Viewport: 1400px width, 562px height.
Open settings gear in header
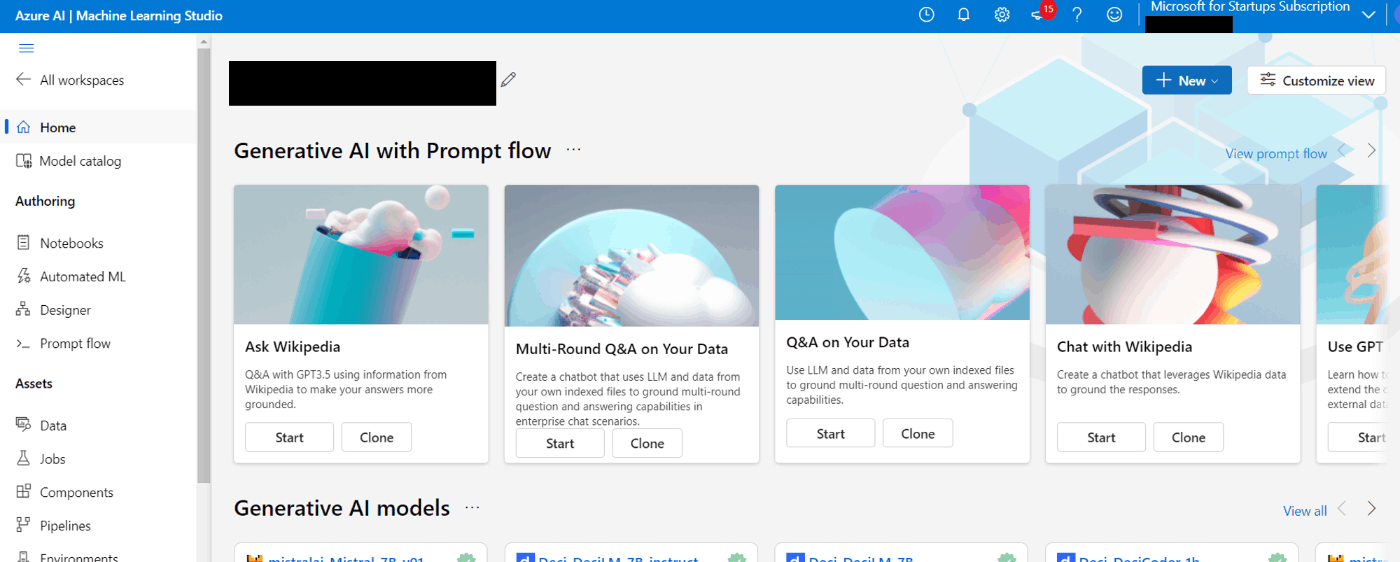pos(1002,15)
